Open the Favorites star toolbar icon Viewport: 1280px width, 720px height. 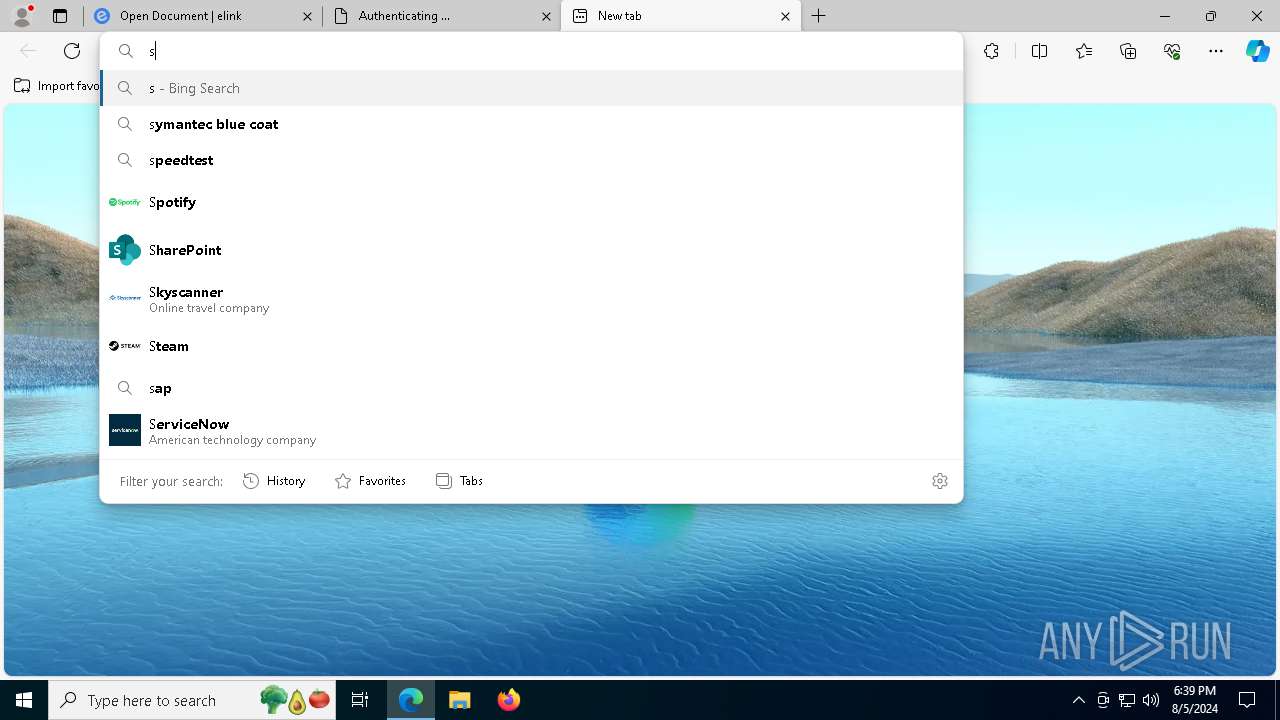click(x=1084, y=51)
